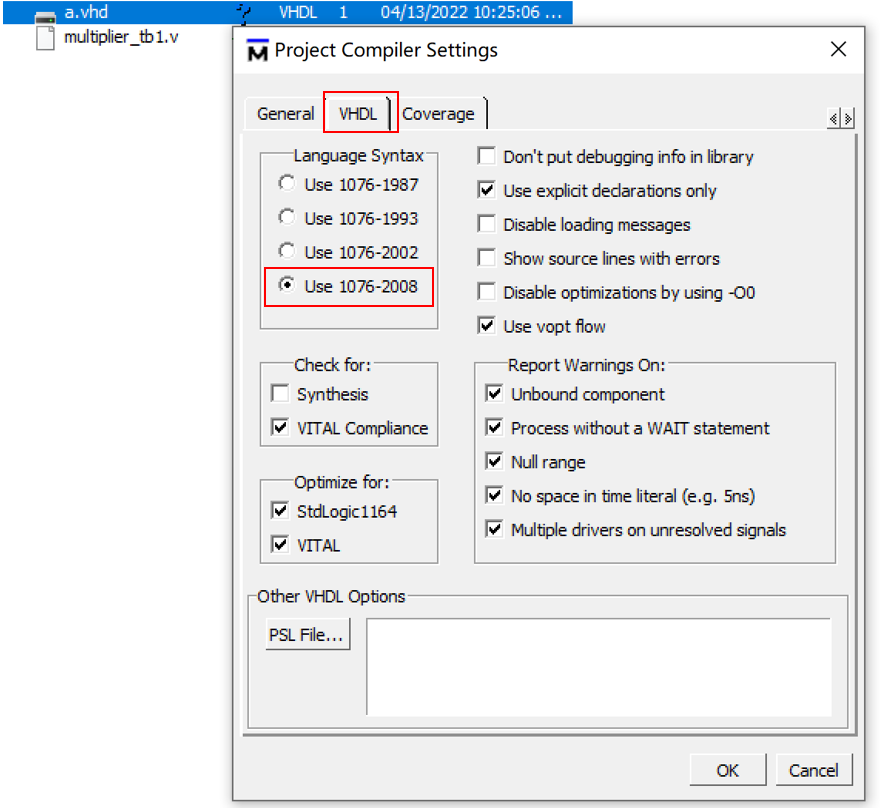The width and height of the screenshot is (880, 808).
Task: Disable the StdLogic1164 optimization
Action: (281, 510)
